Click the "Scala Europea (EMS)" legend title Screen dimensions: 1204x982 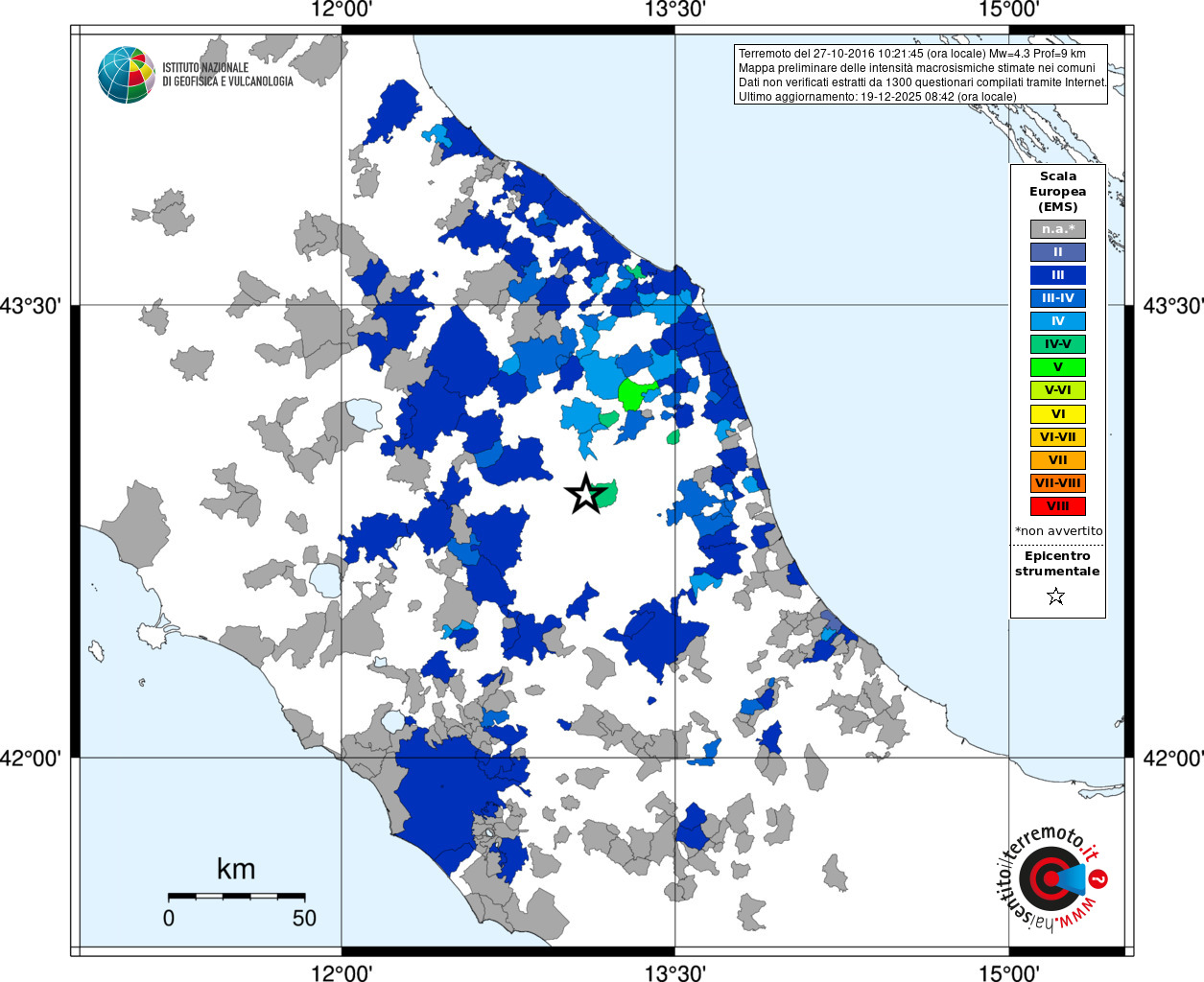tap(1057, 191)
